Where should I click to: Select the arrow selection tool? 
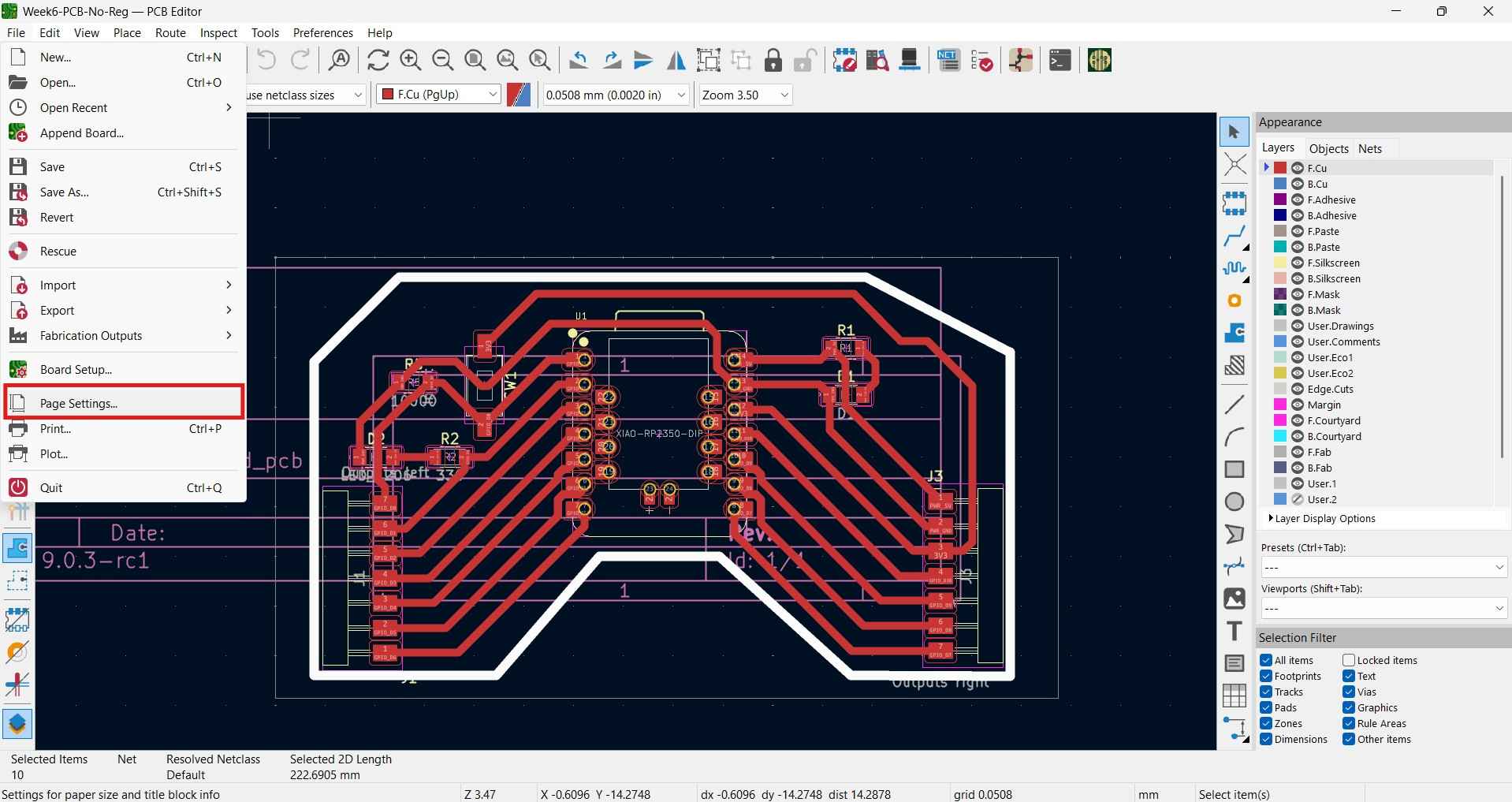click(1235, 132)
